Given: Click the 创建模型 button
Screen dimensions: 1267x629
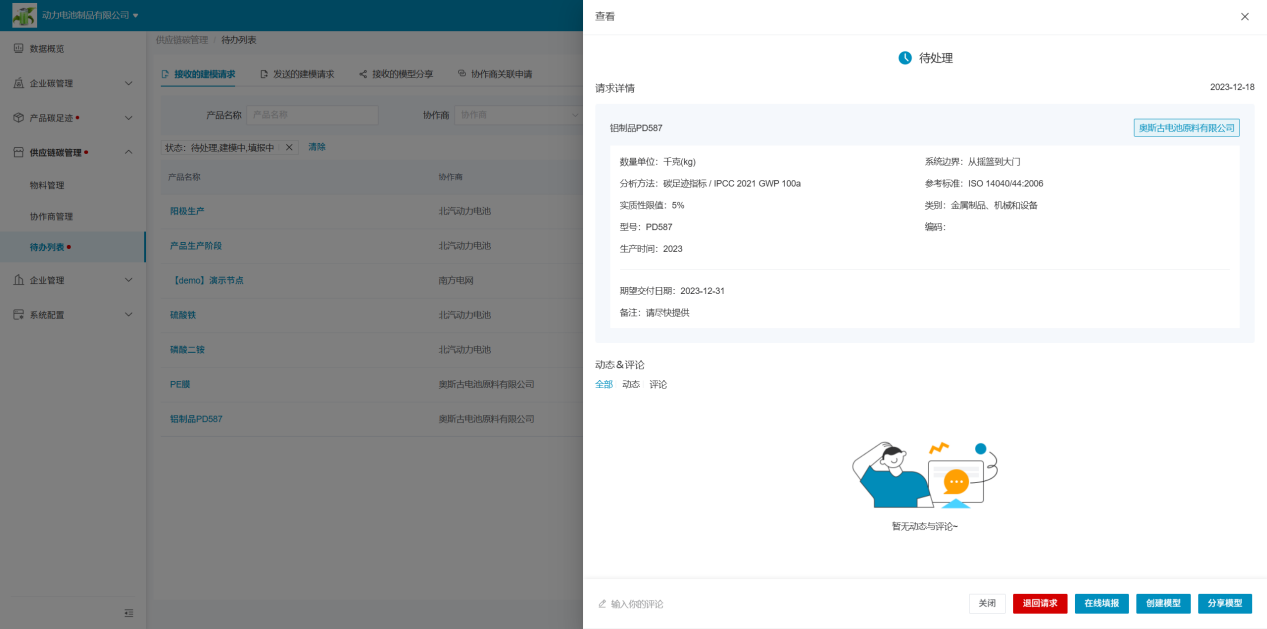Looking at the screenshot, I should (x=1163, y=603).
